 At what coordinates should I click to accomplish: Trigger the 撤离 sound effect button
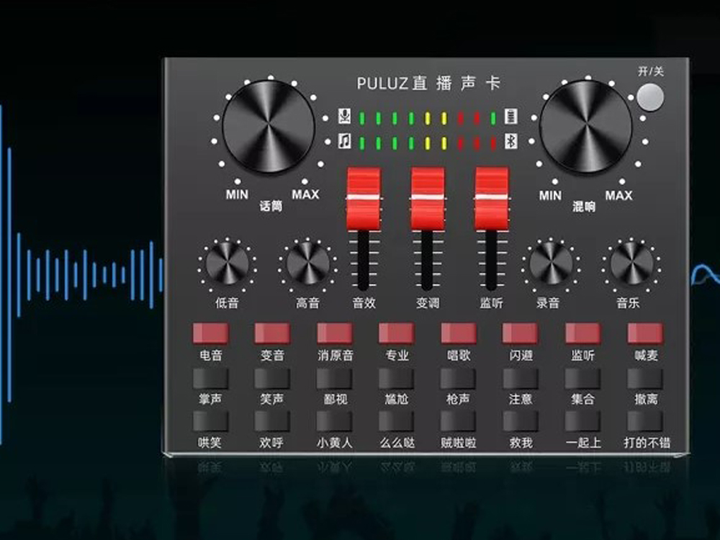pyautogui.click(x=646, y=378)
